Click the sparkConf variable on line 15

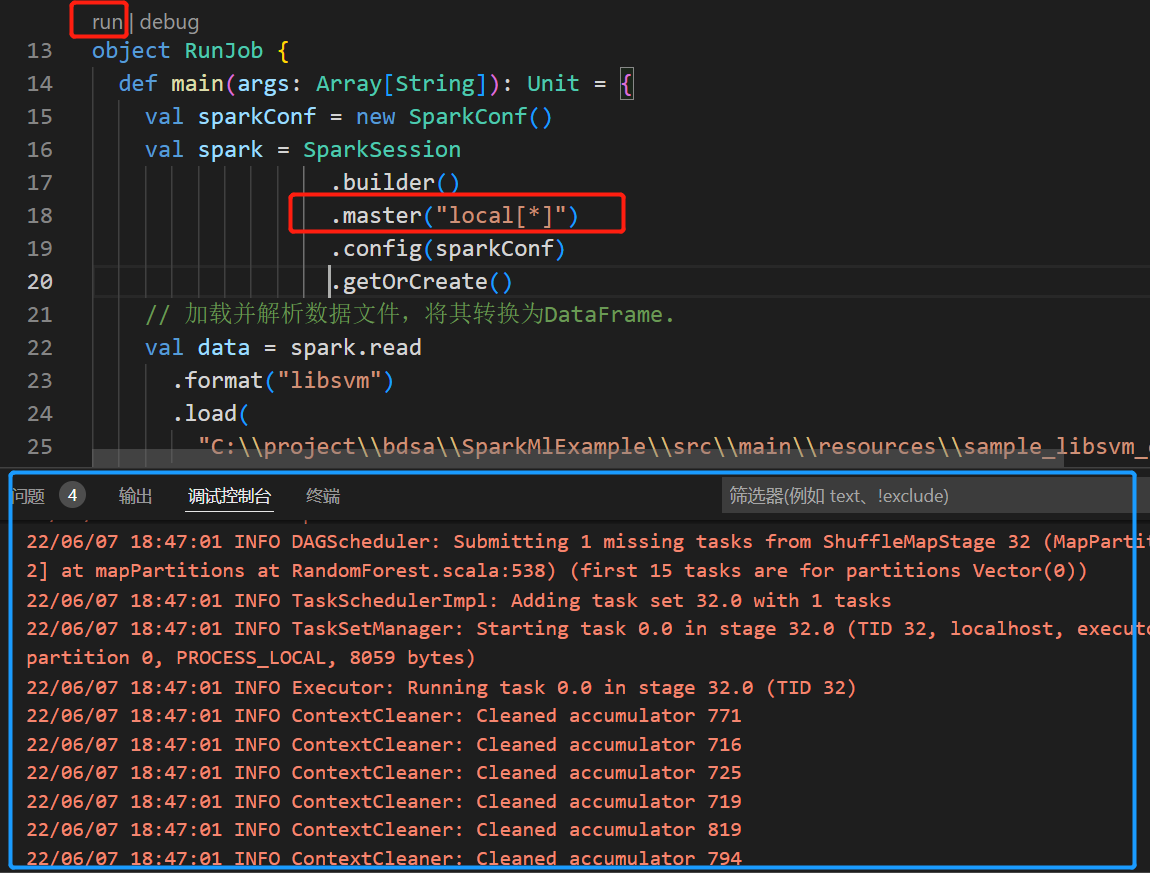(x=256, y=116)
